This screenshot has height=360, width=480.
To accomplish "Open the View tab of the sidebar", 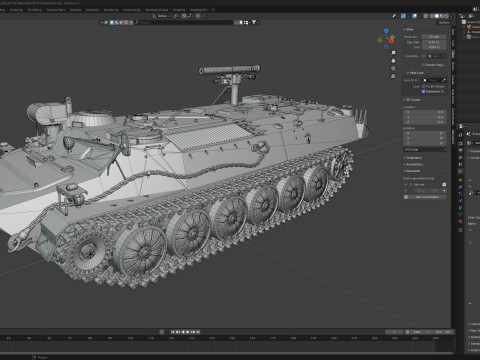I will click(453, 54).
